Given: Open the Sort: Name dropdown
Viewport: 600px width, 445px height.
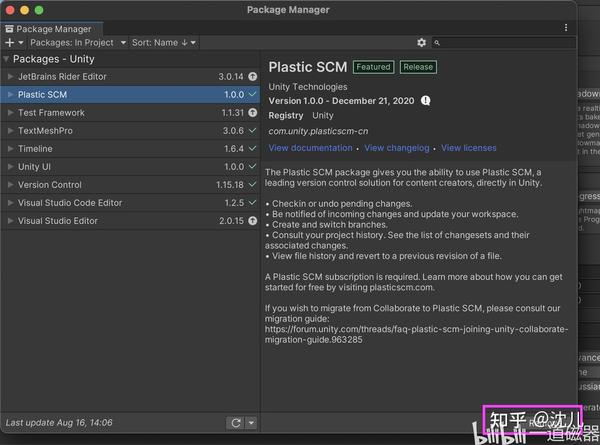Looking at the screenshot, I should 164,42.
